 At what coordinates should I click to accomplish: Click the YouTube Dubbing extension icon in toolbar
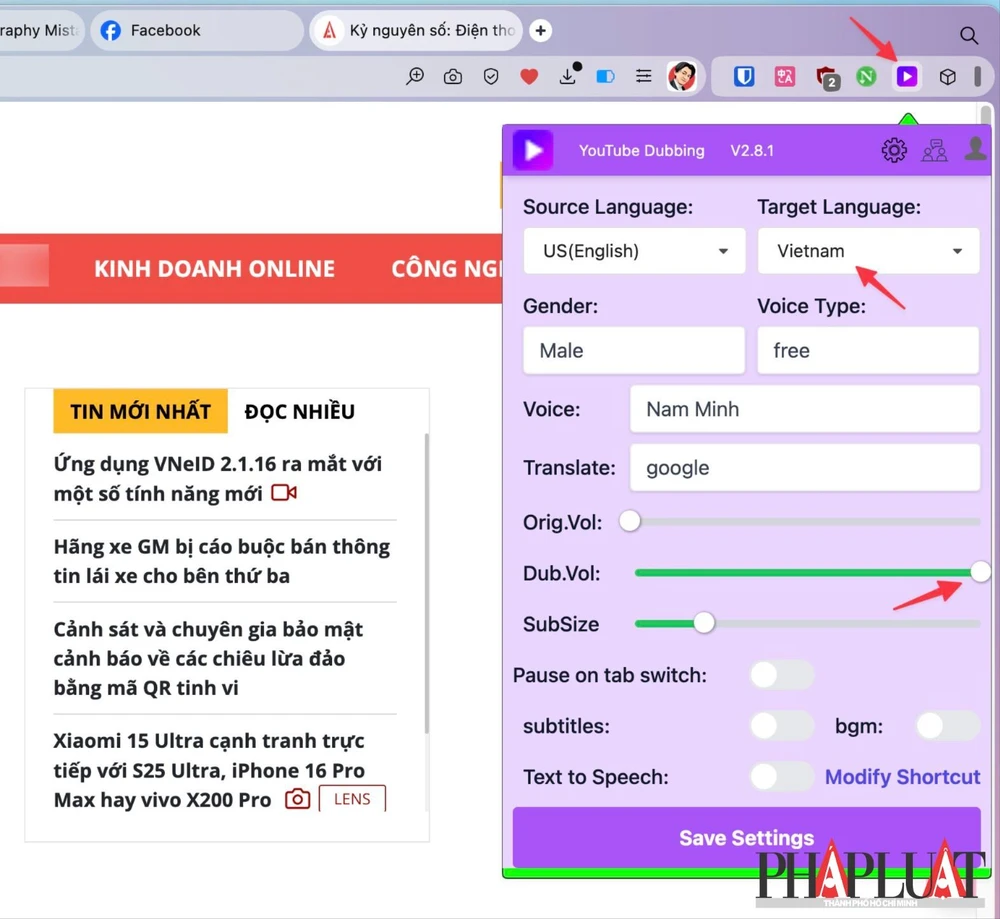pyautogui.click(x=906, y=76)
